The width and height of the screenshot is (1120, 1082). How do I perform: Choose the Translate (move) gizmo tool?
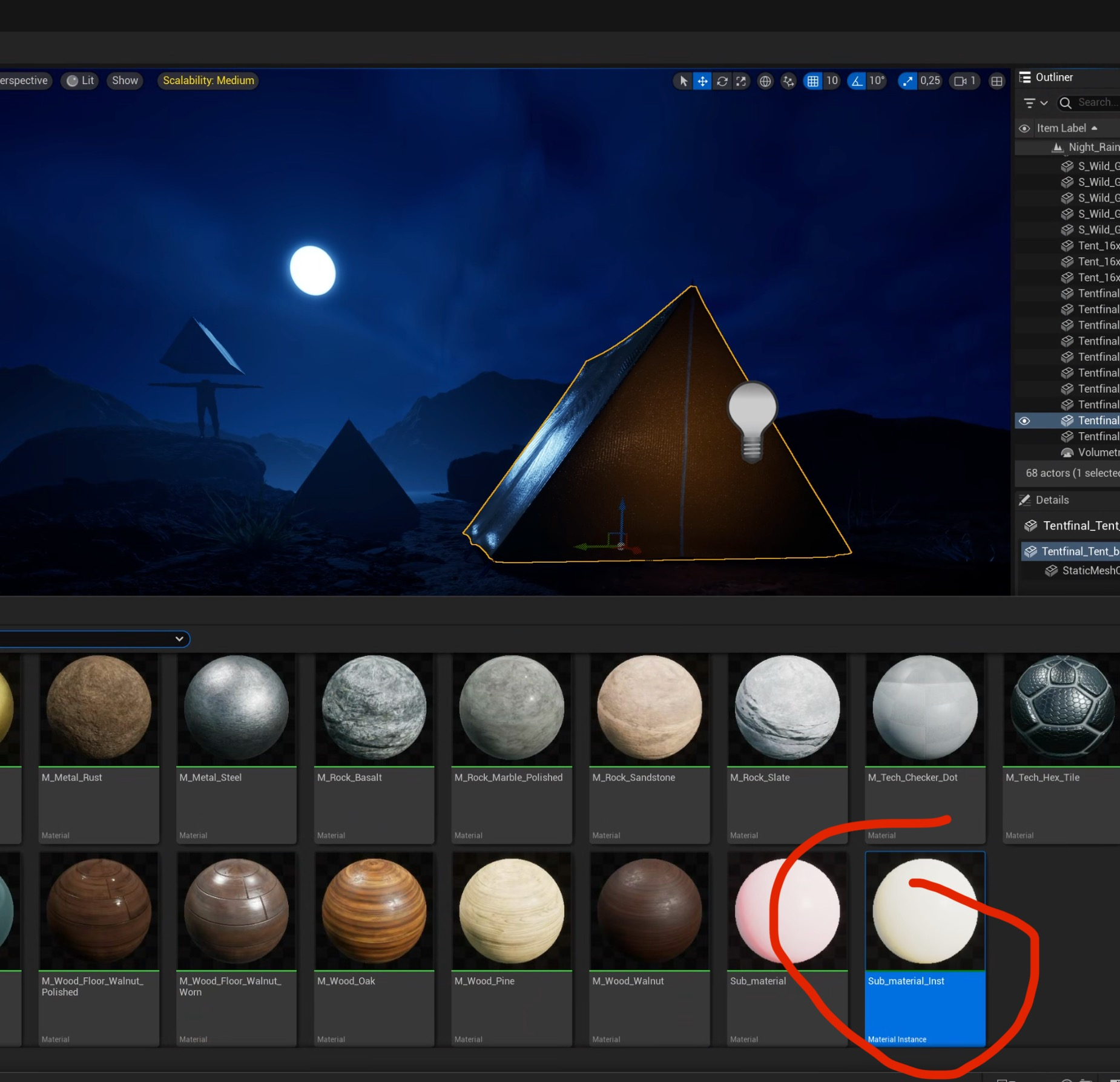coord(702,81)
